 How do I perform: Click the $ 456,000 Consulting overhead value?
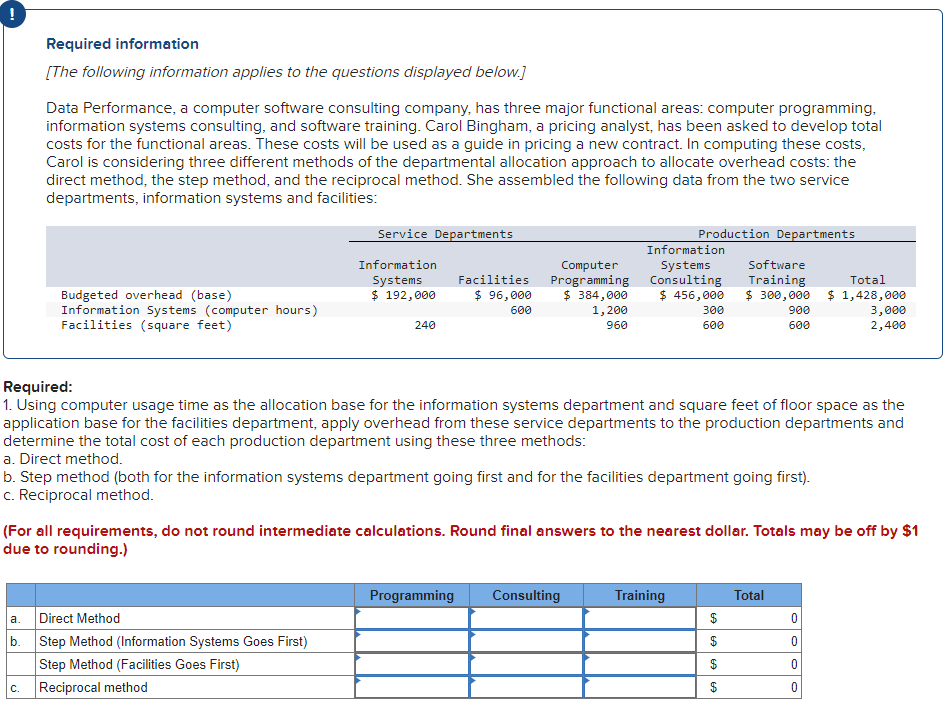(691, 295)
